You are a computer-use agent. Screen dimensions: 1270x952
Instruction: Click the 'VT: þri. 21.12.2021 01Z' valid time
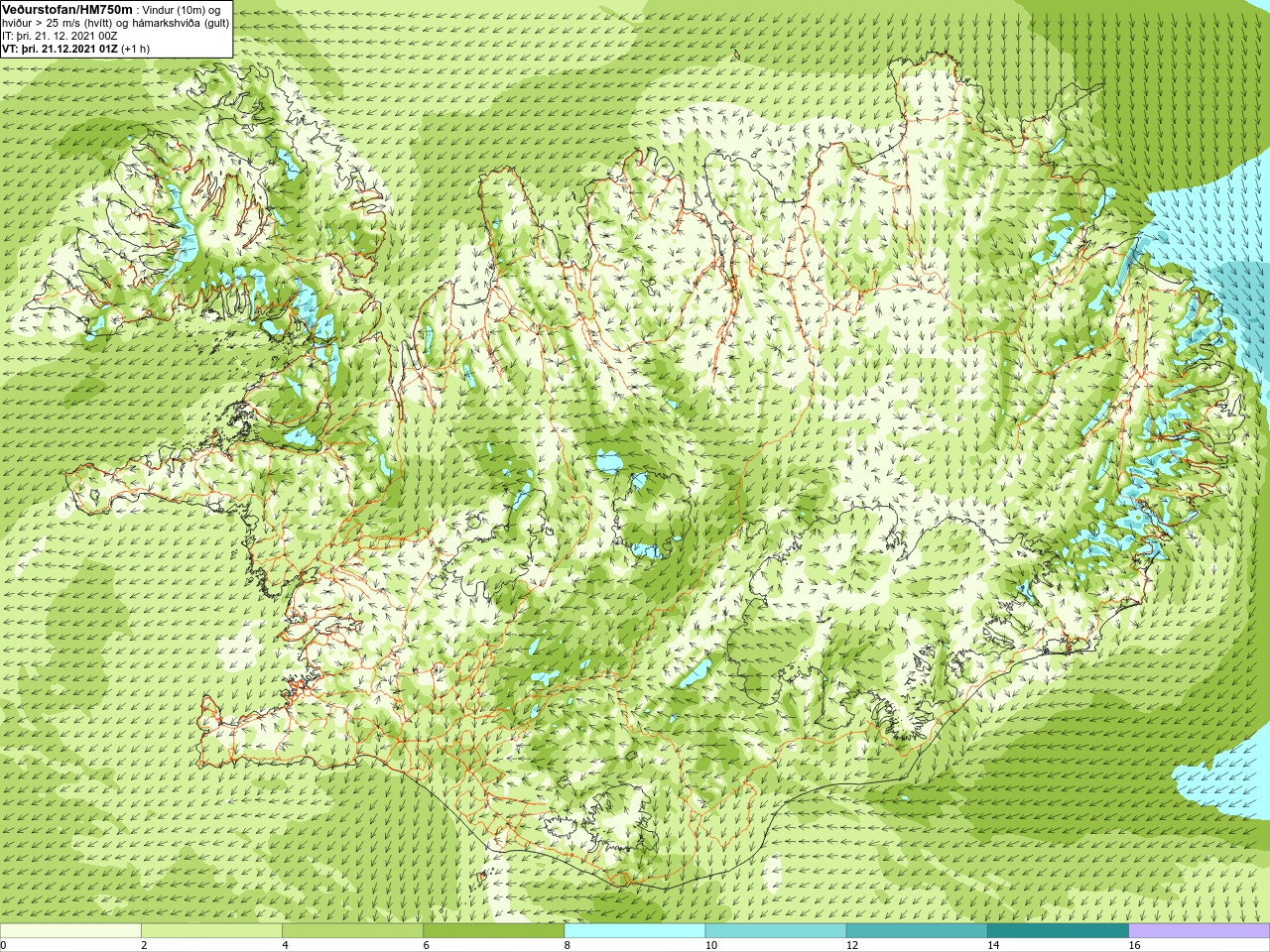[x=60, y=49]
